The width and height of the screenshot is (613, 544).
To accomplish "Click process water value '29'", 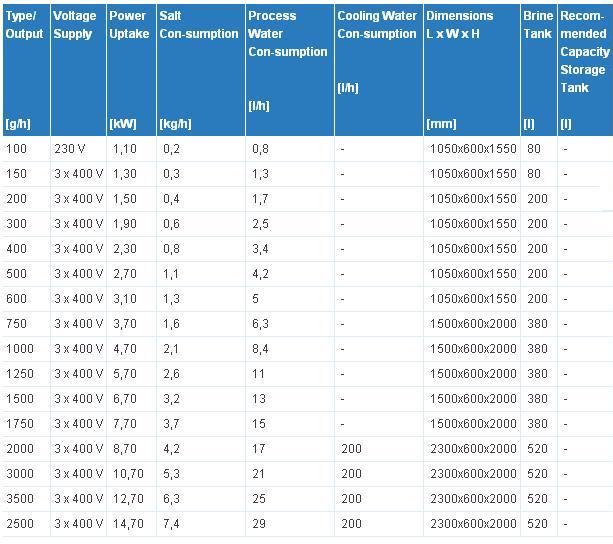I will tap(259, 524).
